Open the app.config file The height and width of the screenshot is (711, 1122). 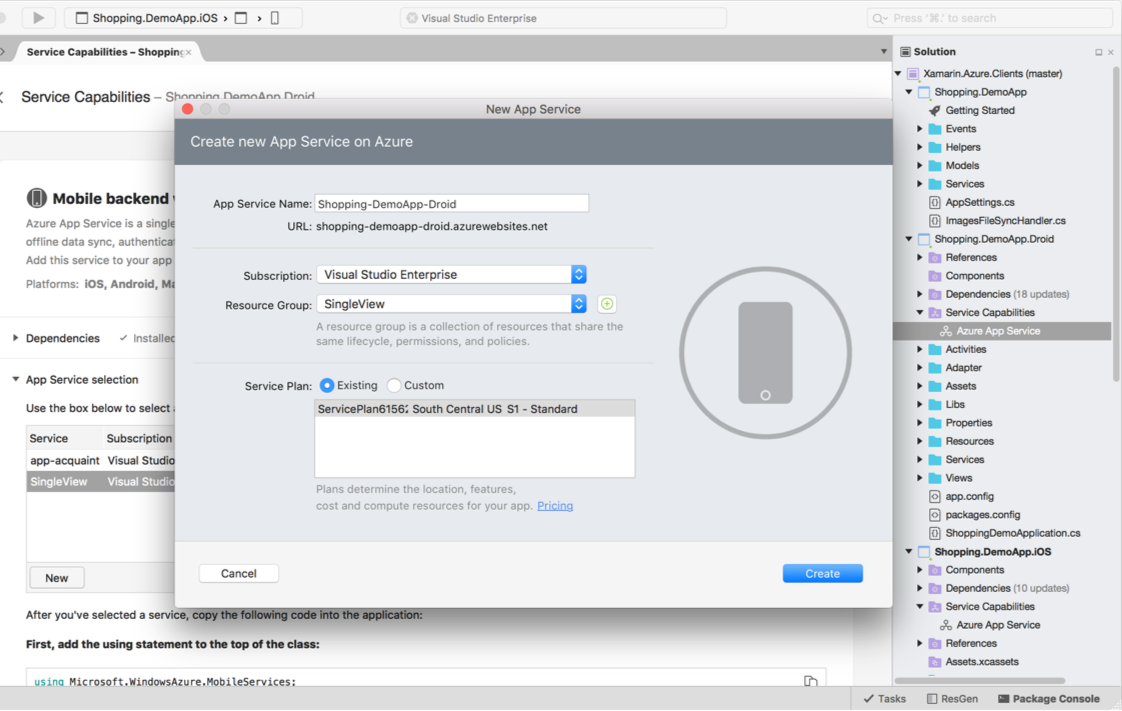[969, 496]
